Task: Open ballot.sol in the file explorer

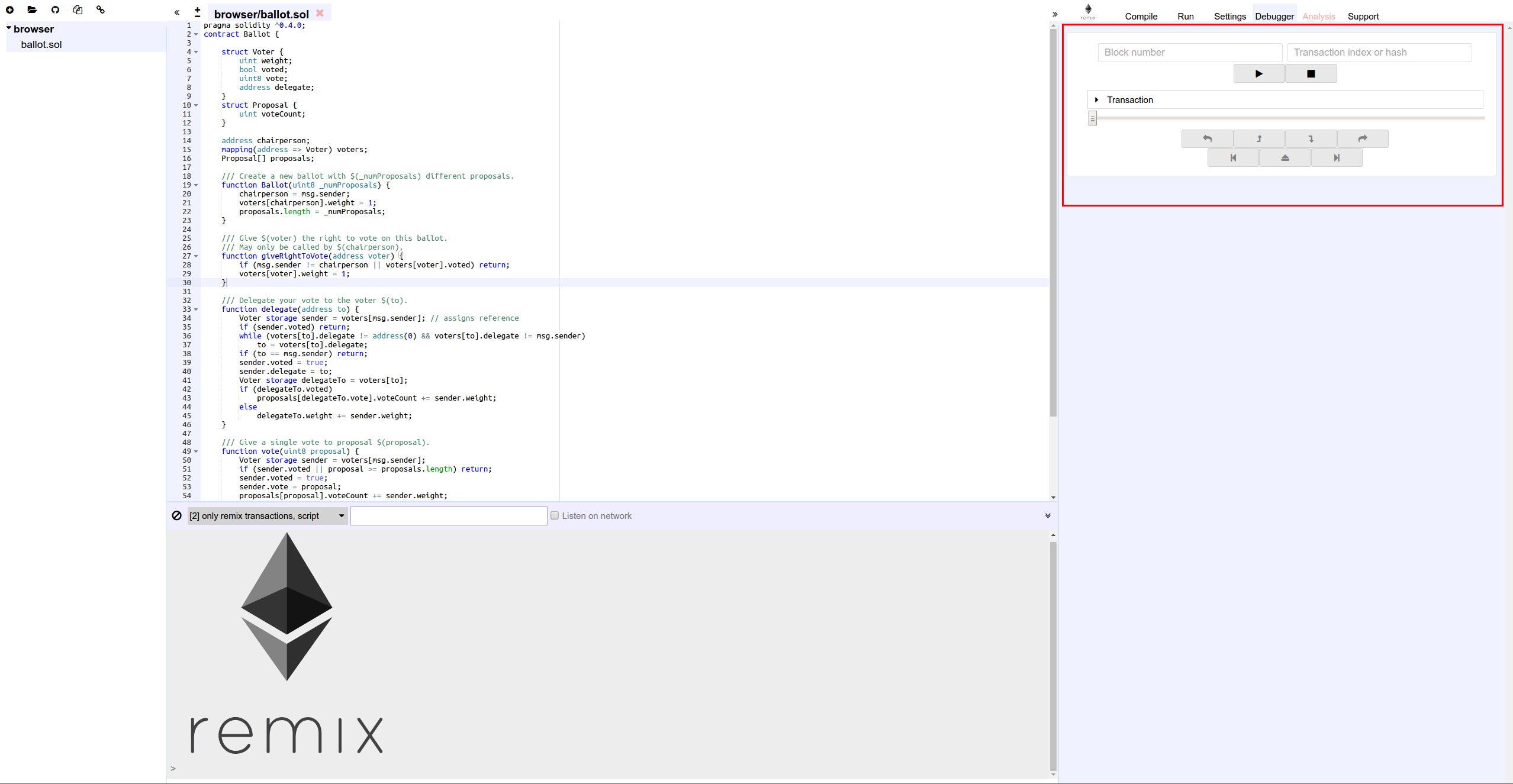Action: click(41, 44)
